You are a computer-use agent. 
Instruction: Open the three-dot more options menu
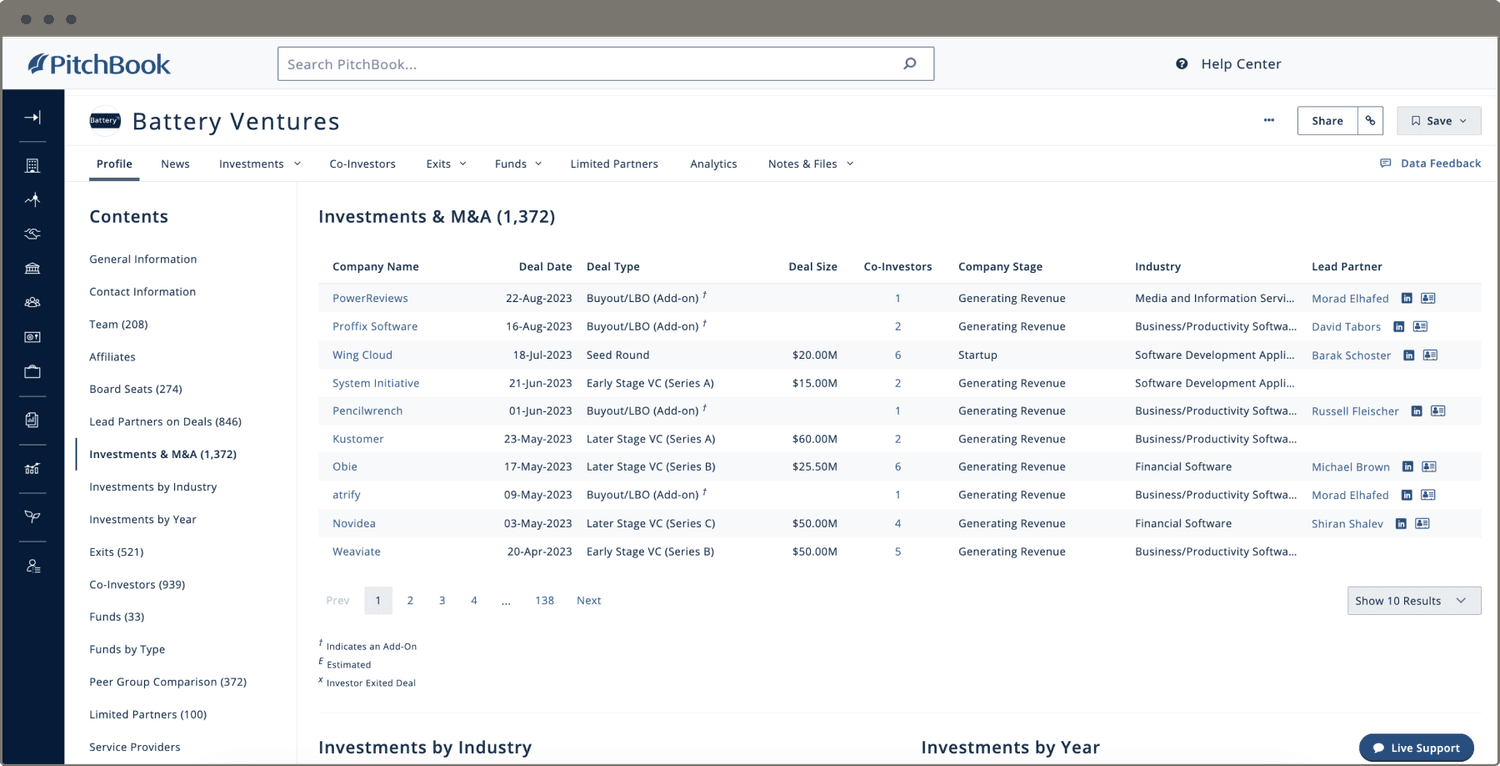pos(1269,121)
